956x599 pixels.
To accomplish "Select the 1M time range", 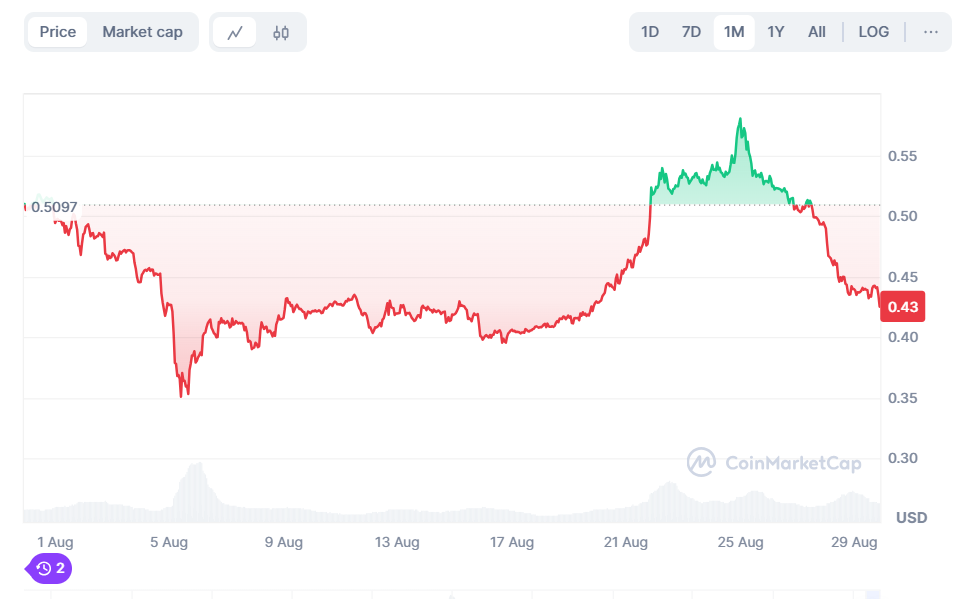I will [x=734, y=32].
